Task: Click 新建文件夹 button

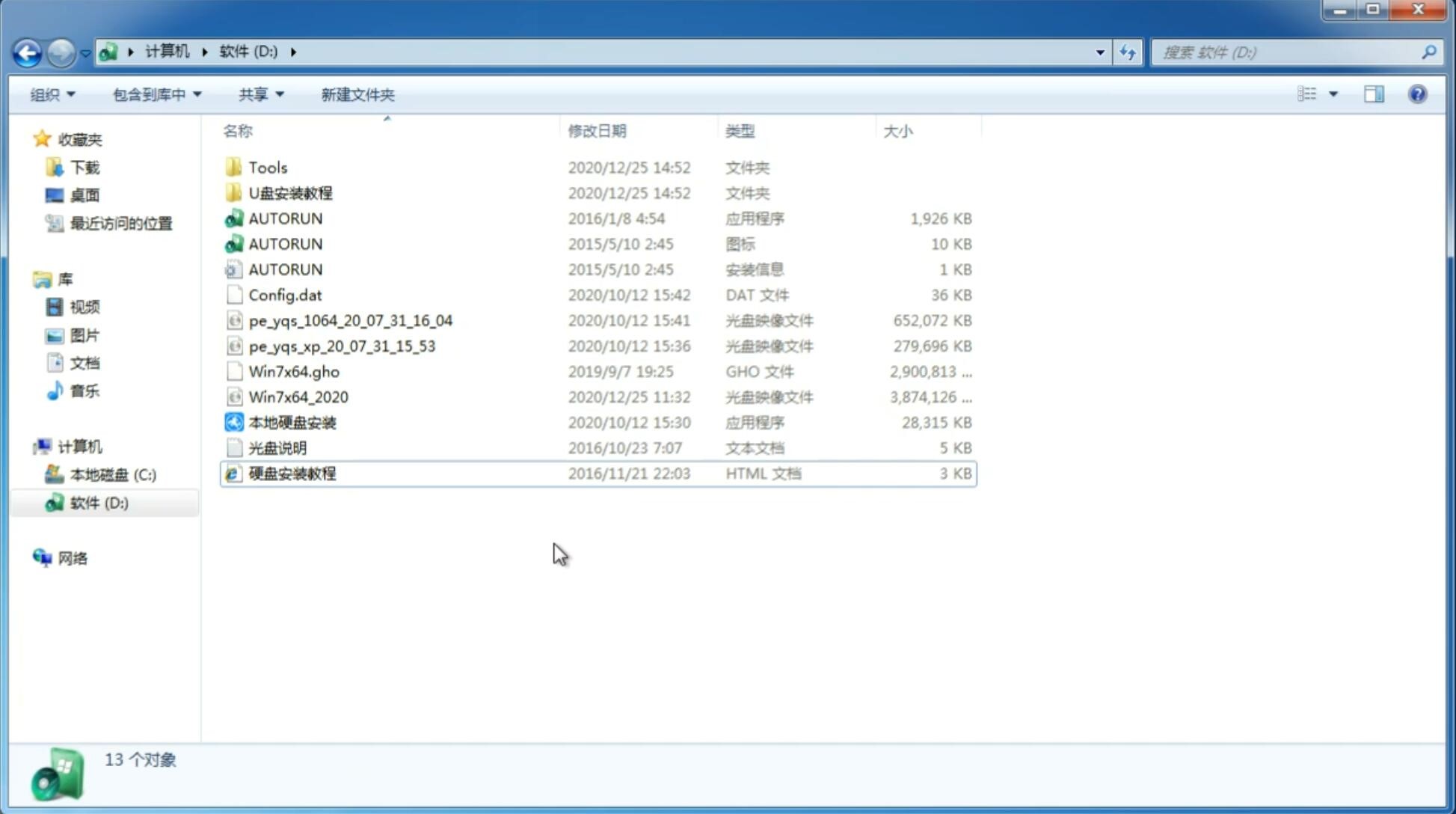Action: tap(358, 94)
